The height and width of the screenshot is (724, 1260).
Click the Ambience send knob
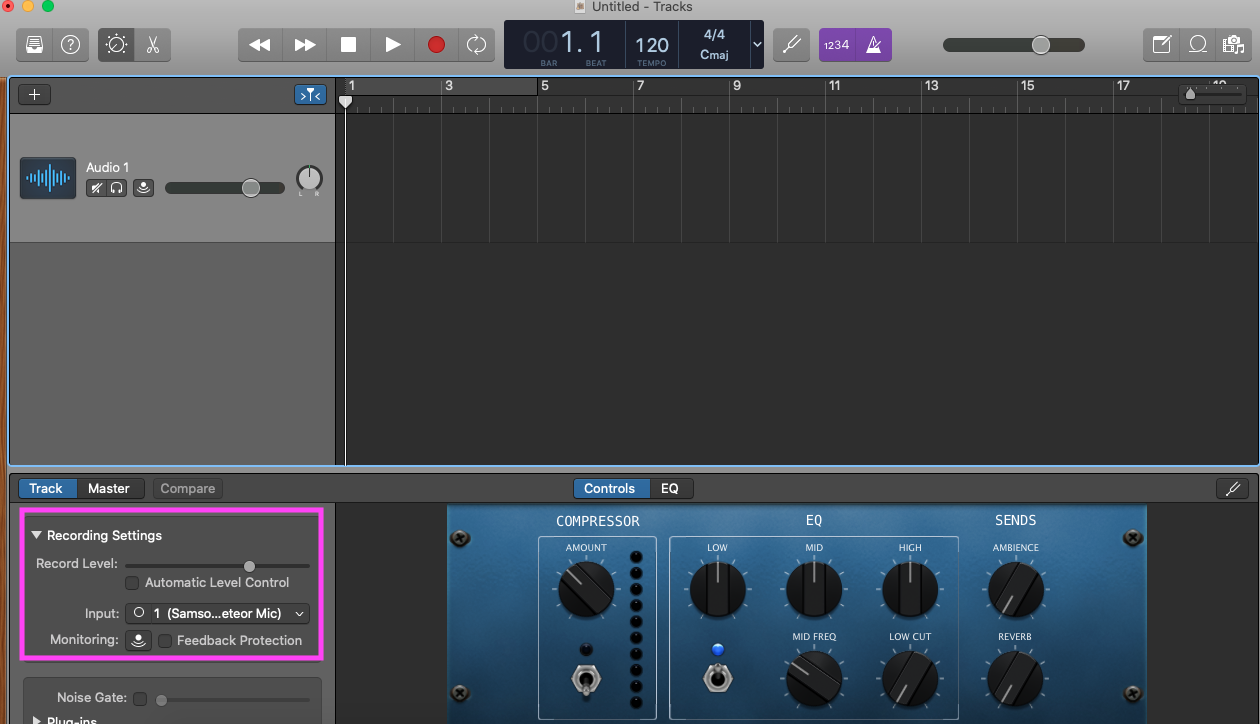pos(1016,588)
